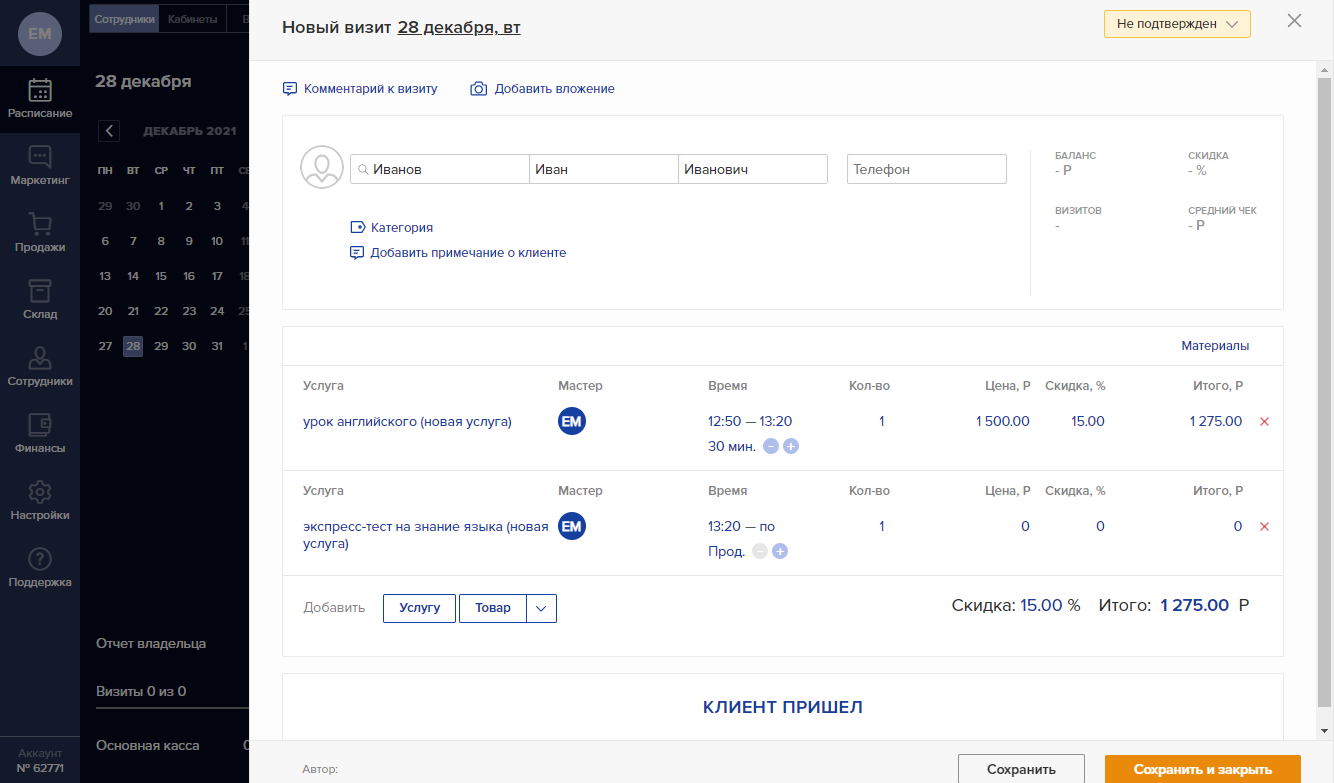Image resolution: width=1334 pixels, height=783 pixels.
Task: Increase duration of урок английского
Action: tap(791, 447)
